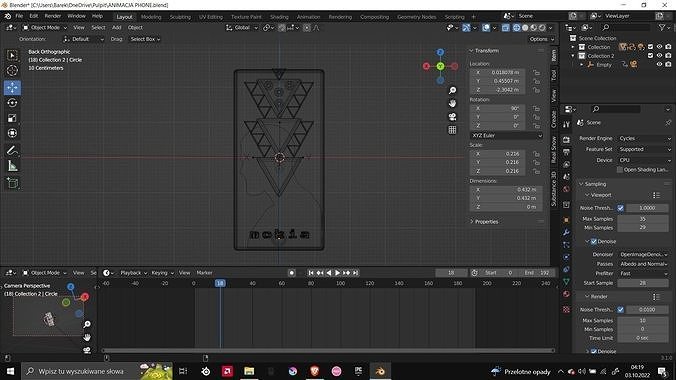Activate the Scale tool
Viewport: 676px width, 380px height.
point(12,118)
